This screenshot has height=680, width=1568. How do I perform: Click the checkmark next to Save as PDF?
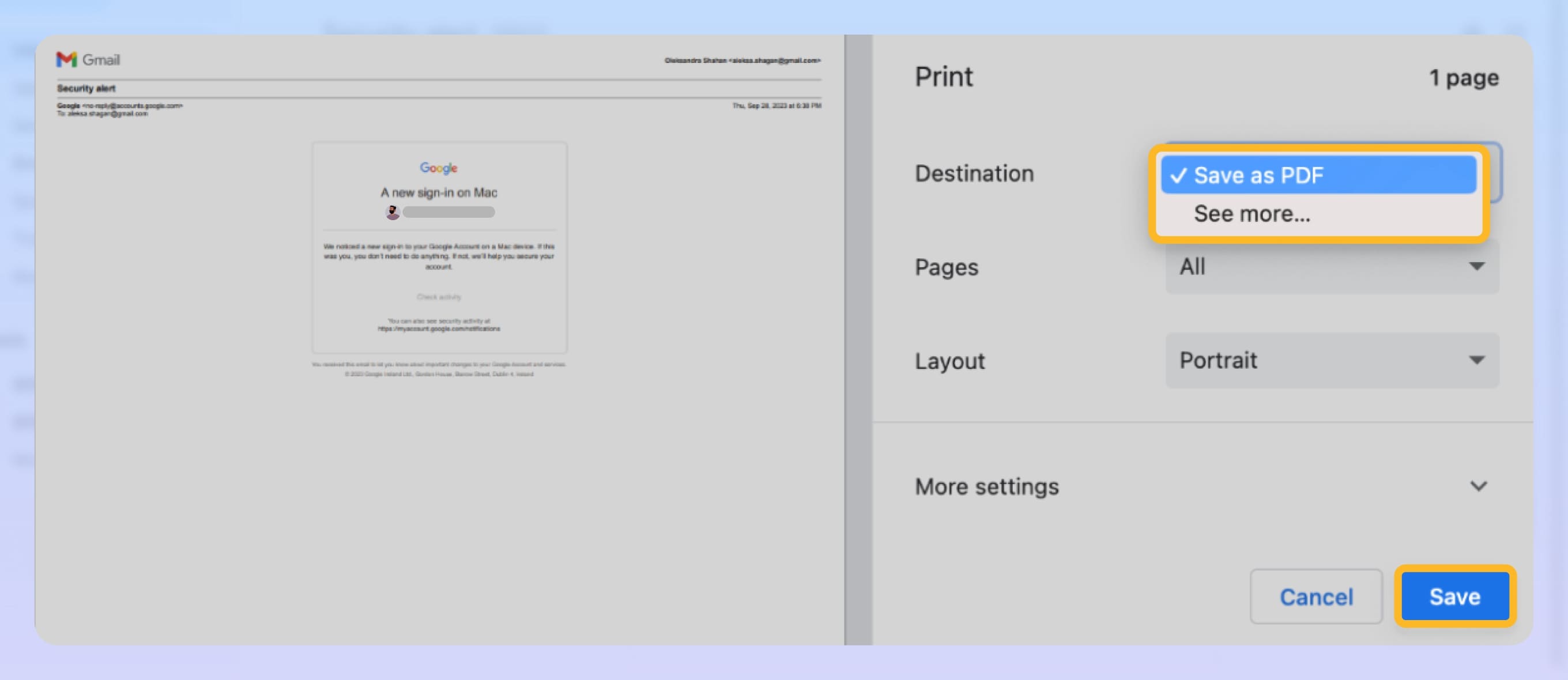(1179, 175)
